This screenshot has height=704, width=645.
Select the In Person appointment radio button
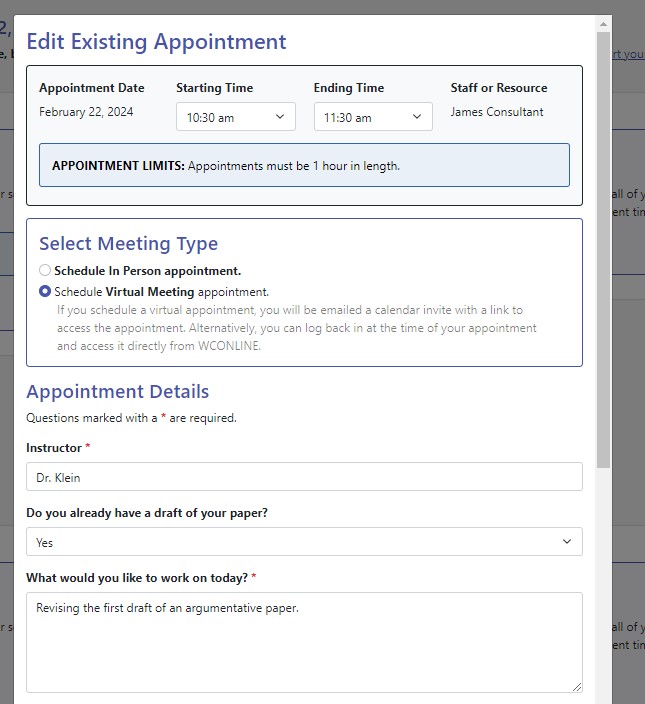45,270
